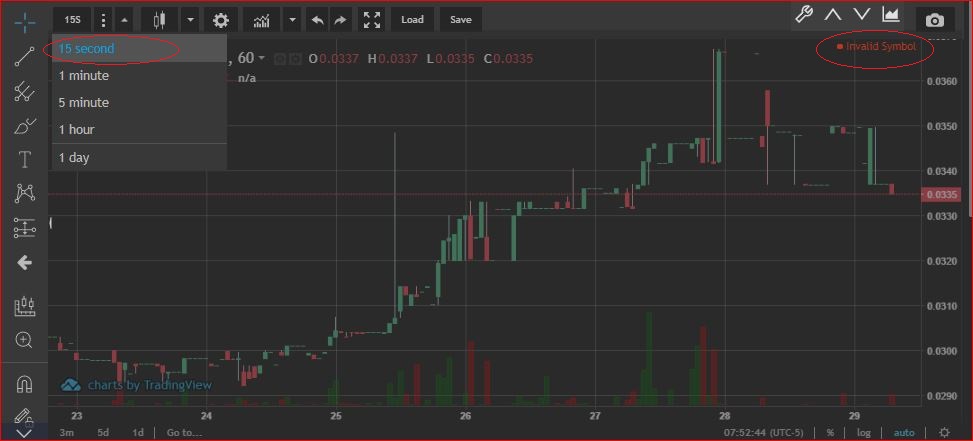Viewport: 973px width, 441px height.
Task: Click the 26 date label on time axis
Action: click(465, 416)
